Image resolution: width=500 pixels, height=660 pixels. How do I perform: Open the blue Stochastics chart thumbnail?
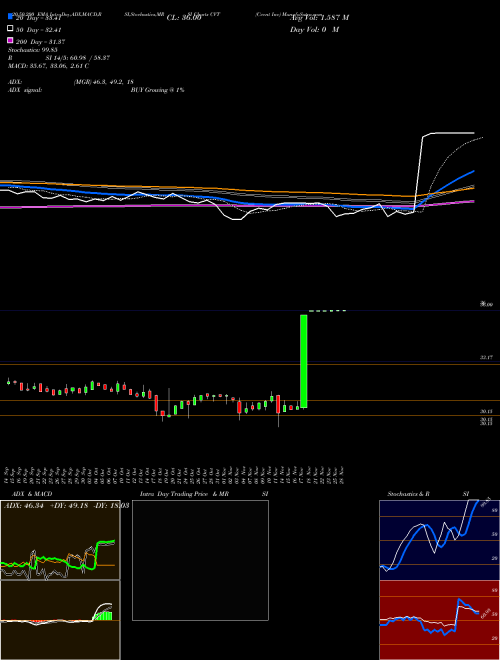coord(439,540)
